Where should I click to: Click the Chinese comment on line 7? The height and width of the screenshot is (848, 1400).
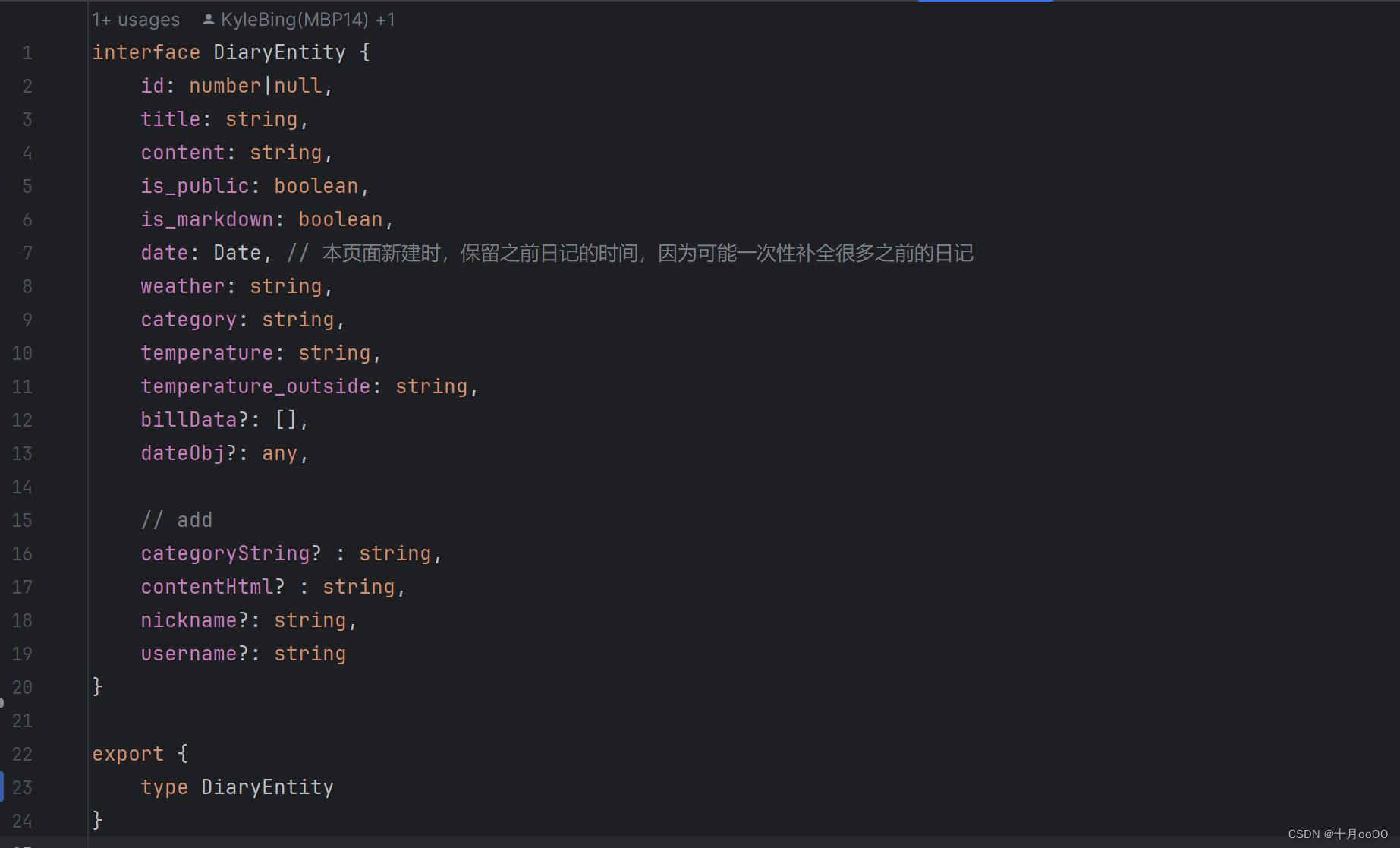(x=630, y=253)
